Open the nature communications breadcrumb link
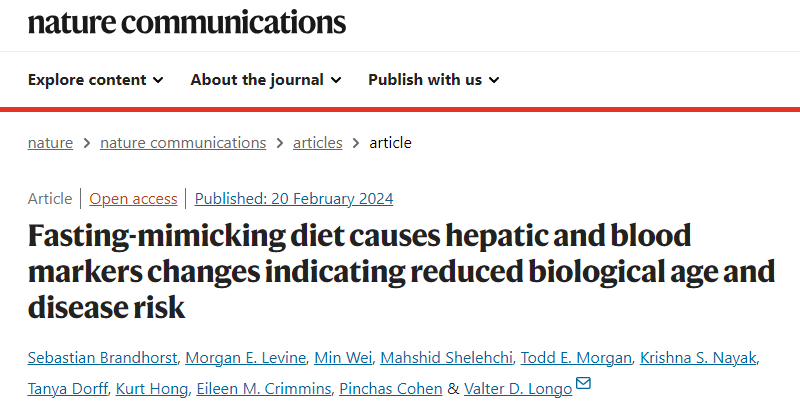The width and height of the screenshot is (800, 417). 183,143
